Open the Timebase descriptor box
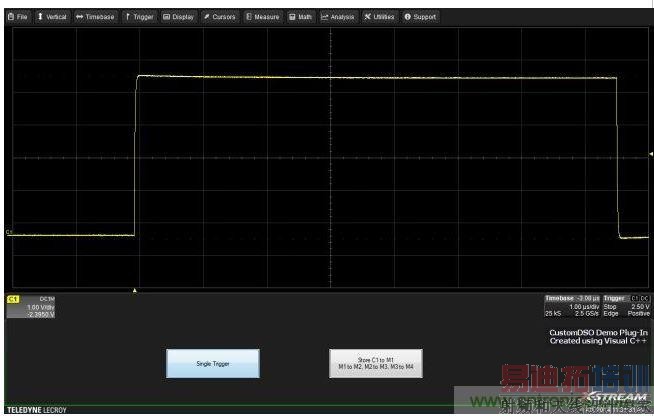The height and width of the screenshot is (416, 654). point(572,306)
